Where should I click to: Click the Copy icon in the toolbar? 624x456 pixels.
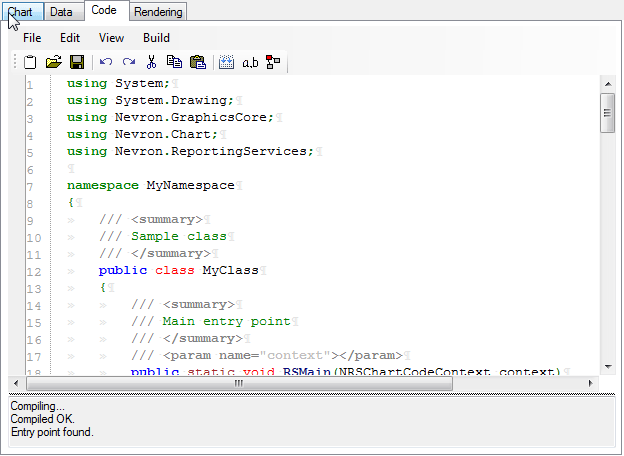pos(175,62)
